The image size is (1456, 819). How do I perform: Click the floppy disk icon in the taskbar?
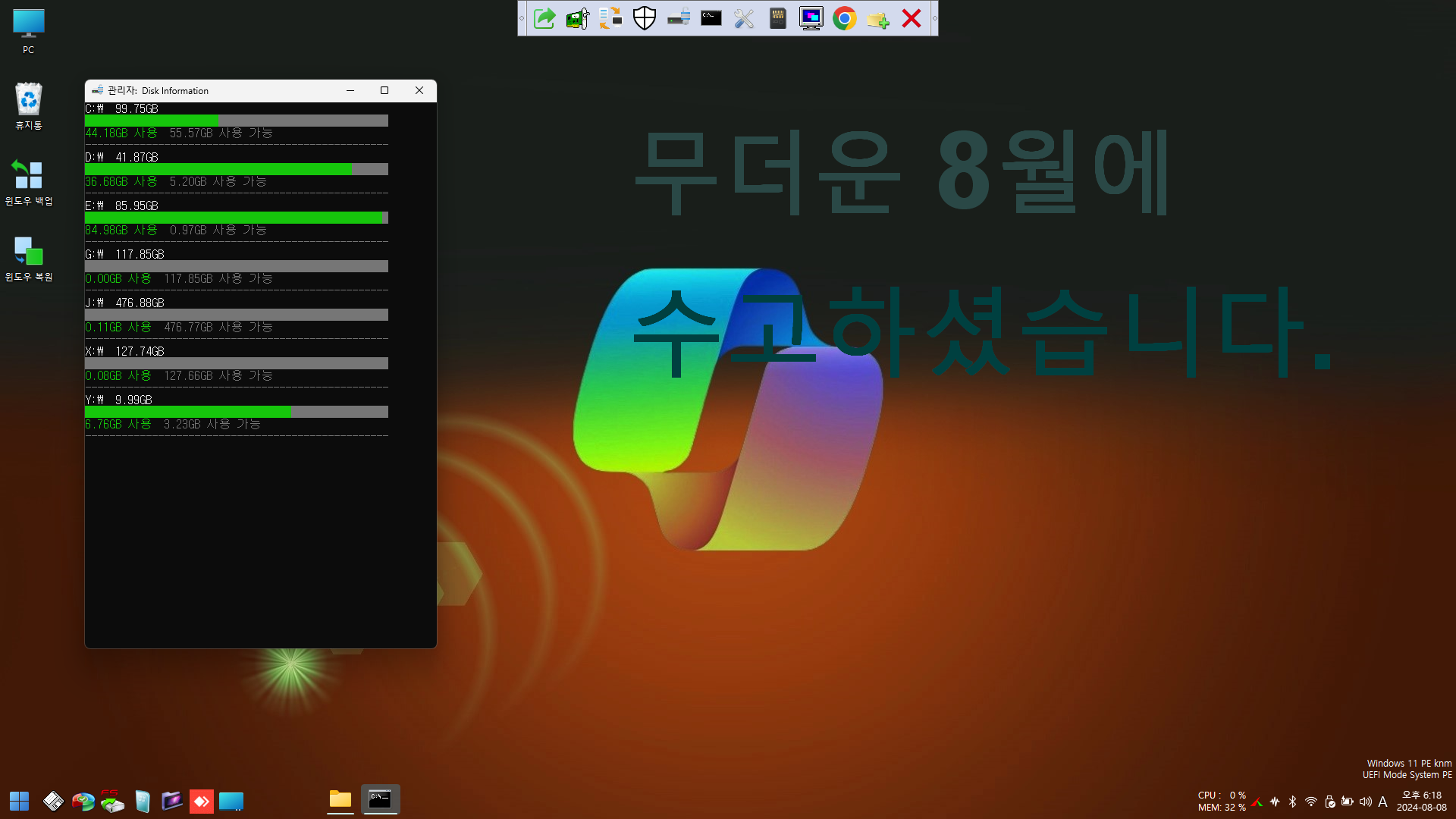point(53,801)
